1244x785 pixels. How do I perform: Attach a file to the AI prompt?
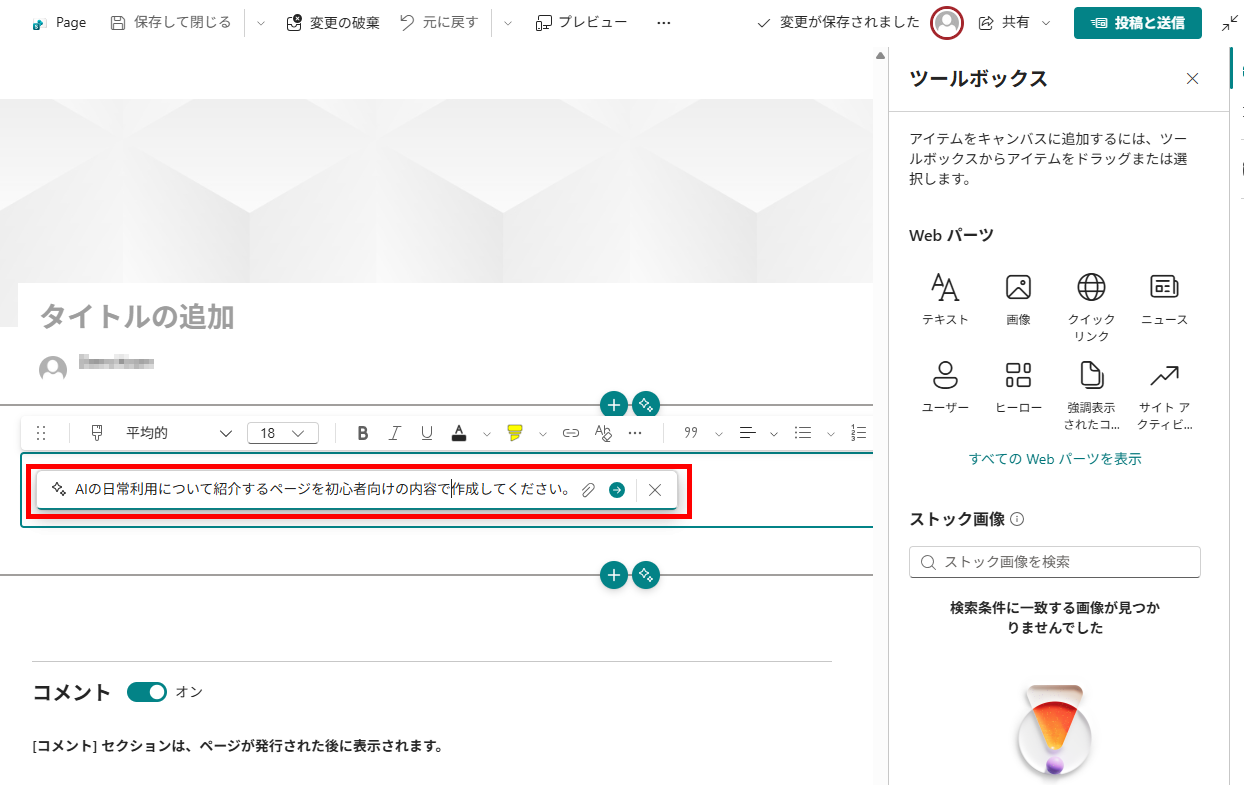(589, 490)
